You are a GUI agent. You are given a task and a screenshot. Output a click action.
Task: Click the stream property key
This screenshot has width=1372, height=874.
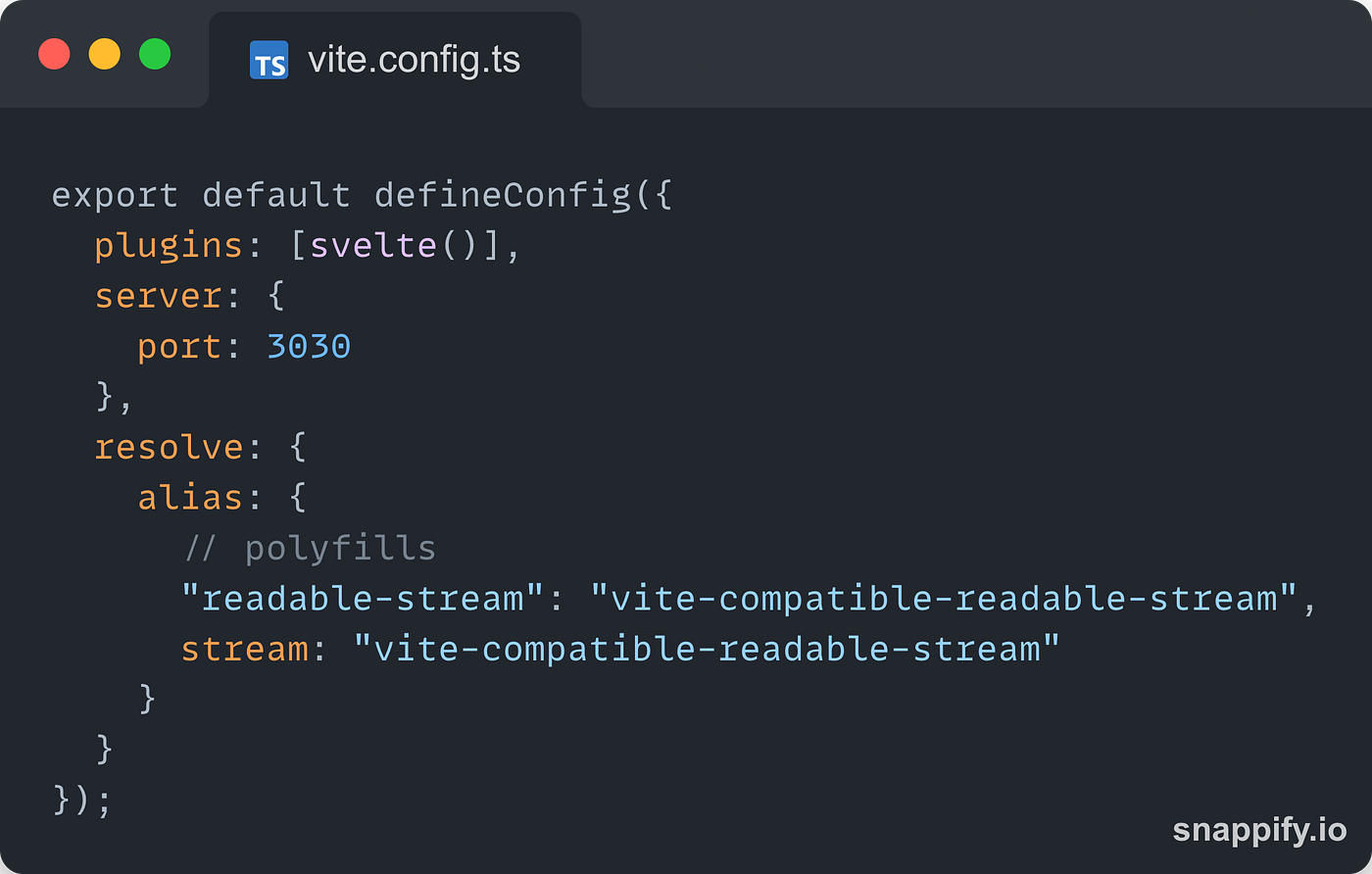tap(244, 649)
